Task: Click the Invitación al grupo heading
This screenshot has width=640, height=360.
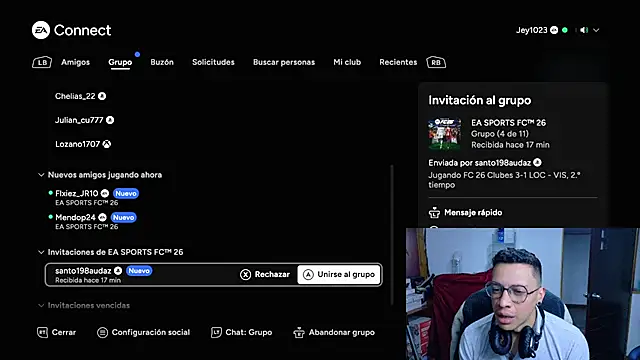Action: tap(480, 100)
